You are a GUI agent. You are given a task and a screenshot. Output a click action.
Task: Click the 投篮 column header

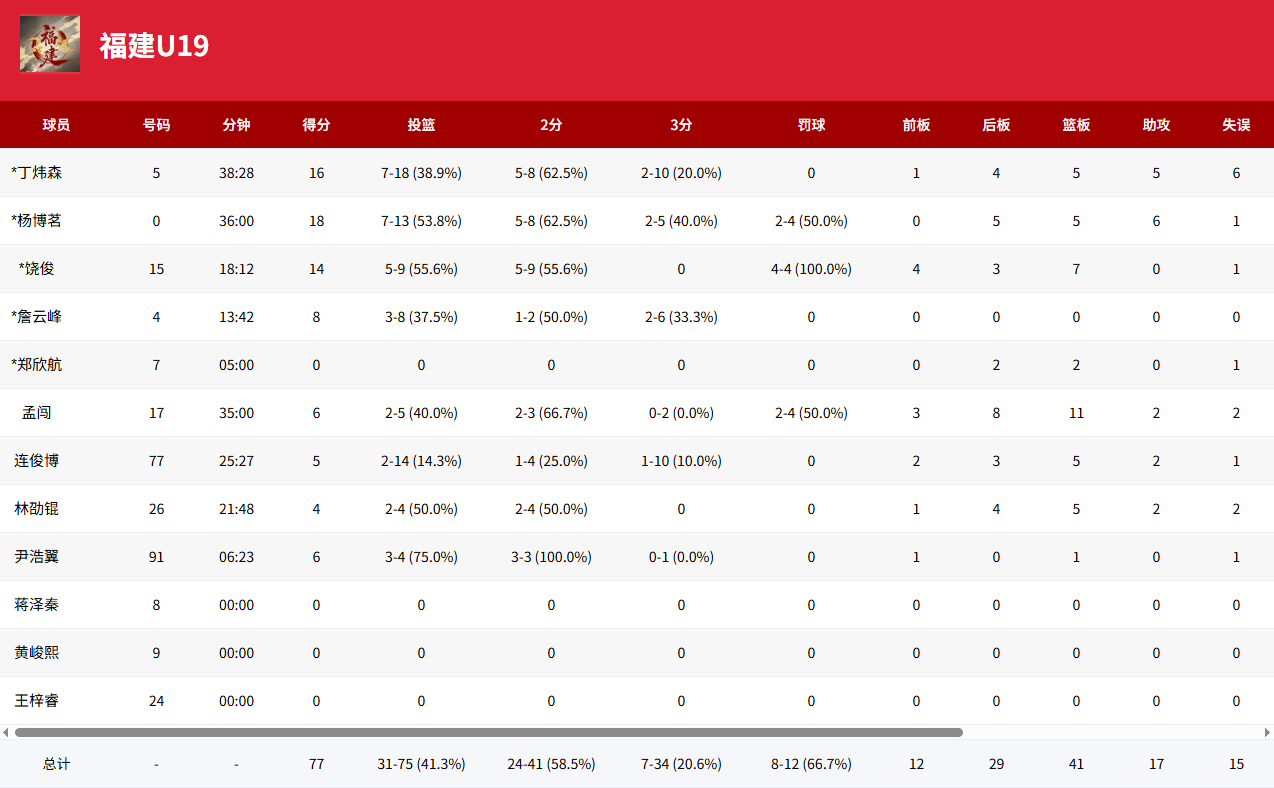pyautogui.click(x=421, y=125)
